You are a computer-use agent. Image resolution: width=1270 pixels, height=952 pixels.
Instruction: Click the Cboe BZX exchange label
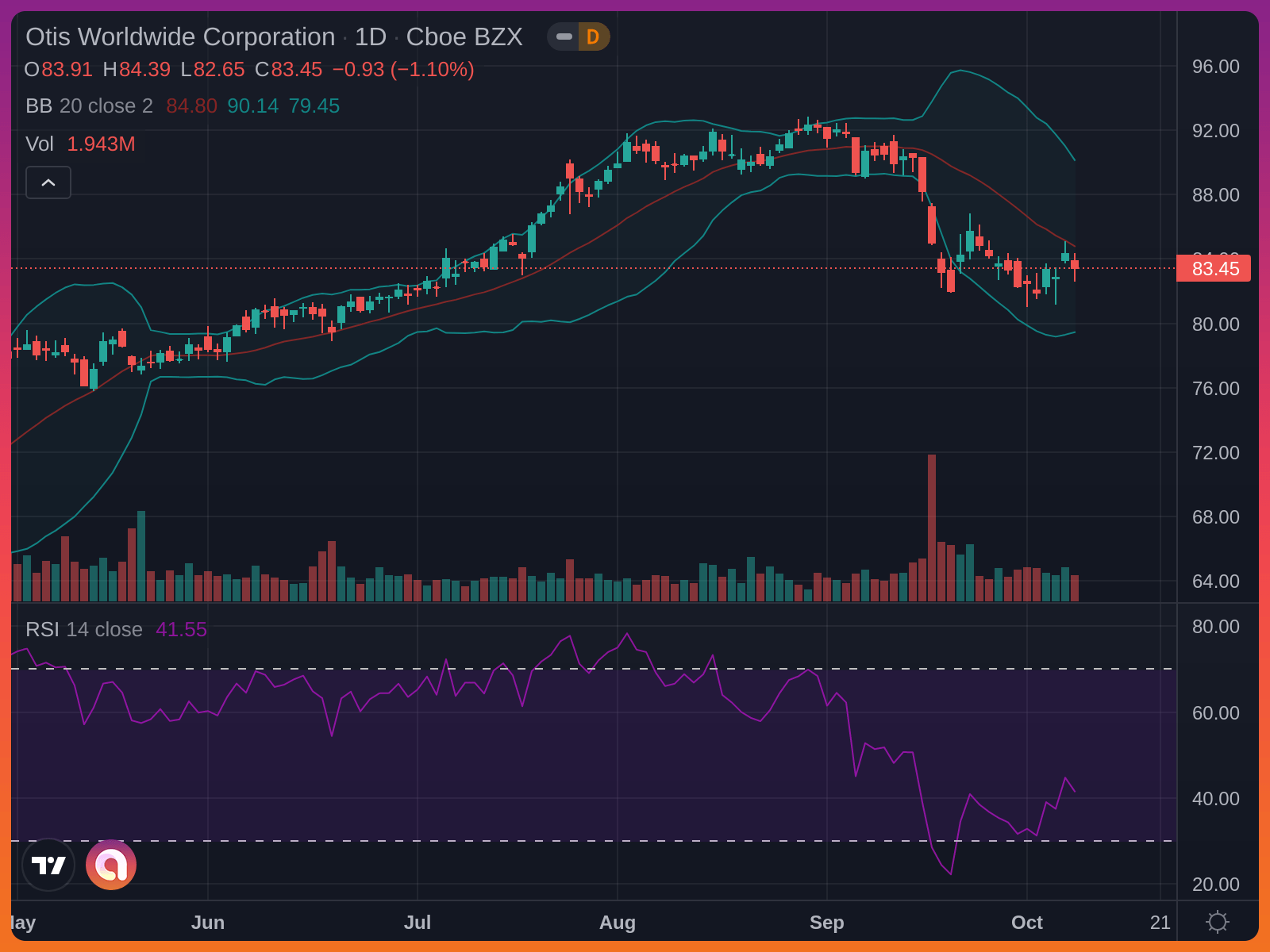point(464,36)
